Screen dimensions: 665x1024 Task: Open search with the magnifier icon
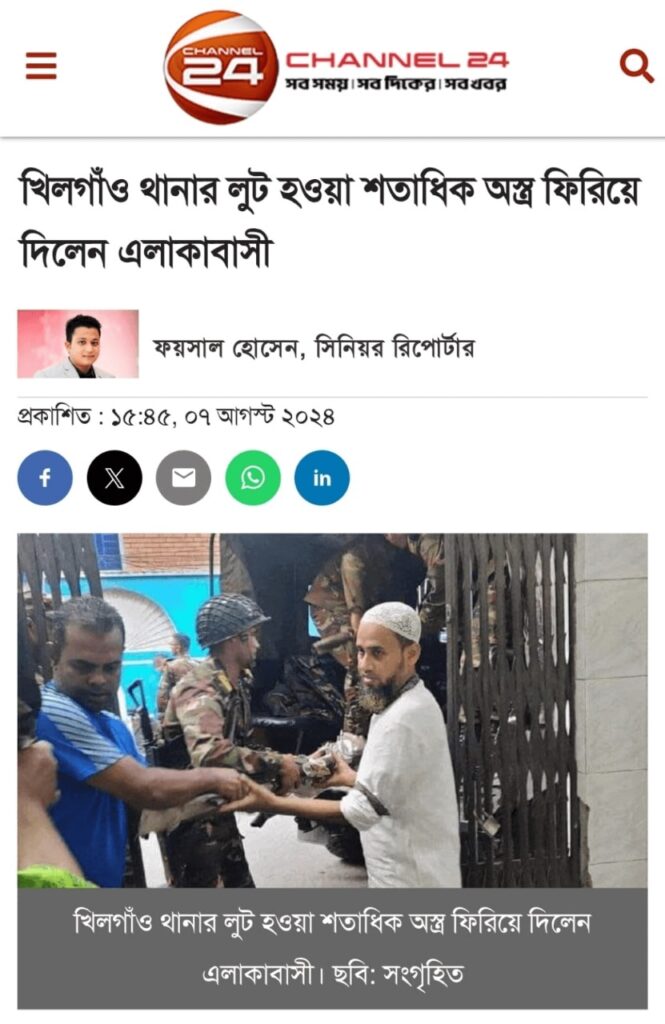(636, 66)
